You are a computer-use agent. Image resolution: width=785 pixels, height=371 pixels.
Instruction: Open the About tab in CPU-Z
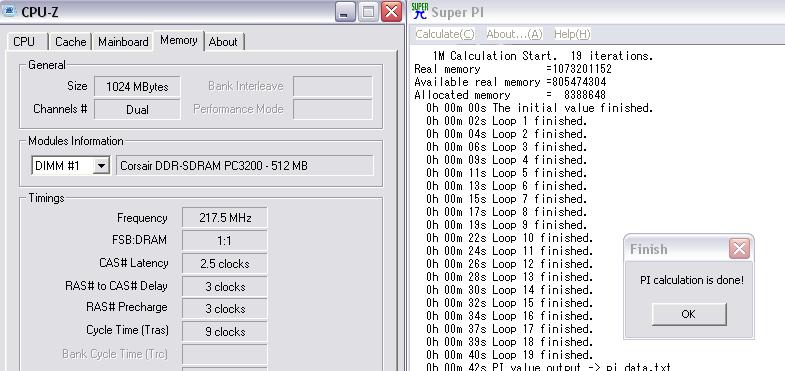tap(223, 42)
